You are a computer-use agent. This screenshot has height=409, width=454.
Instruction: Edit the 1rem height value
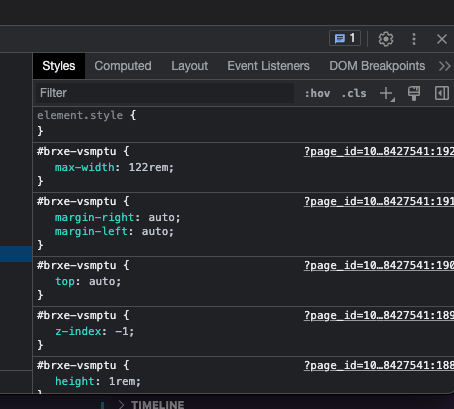pos(122,381)
